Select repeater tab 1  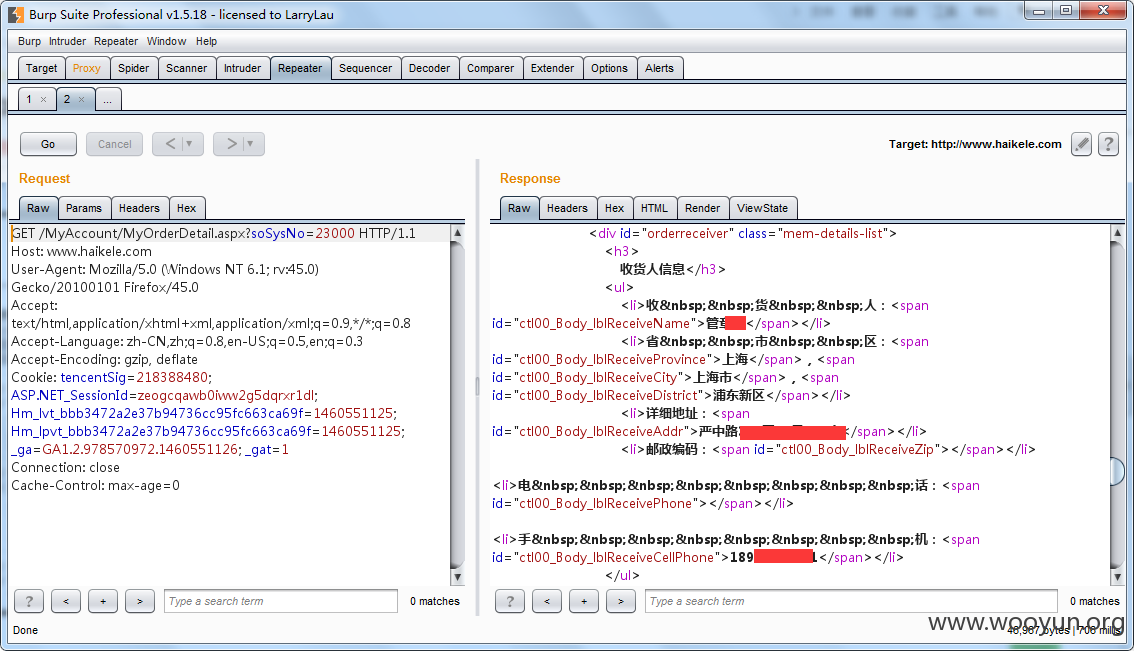tap(29, 99)
